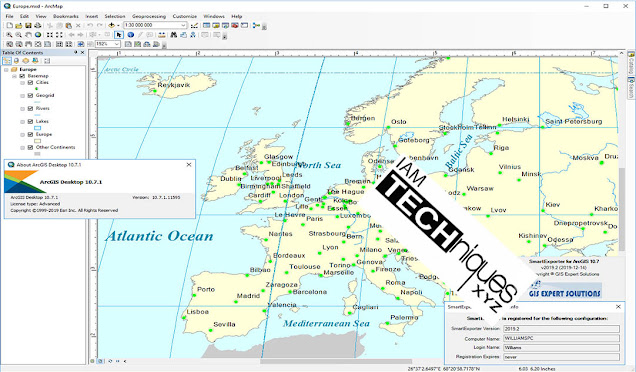Open the Print icon in toolbar
The width and height of the screenshot is (636, 372).
38,25
